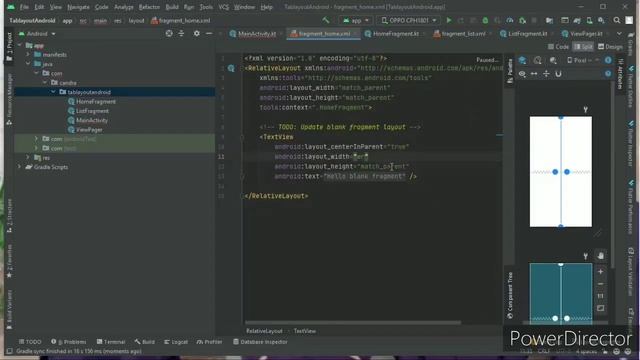Select the pan hand tool in preview
This screenshot has width=640, height=360.
pos(600,256)
